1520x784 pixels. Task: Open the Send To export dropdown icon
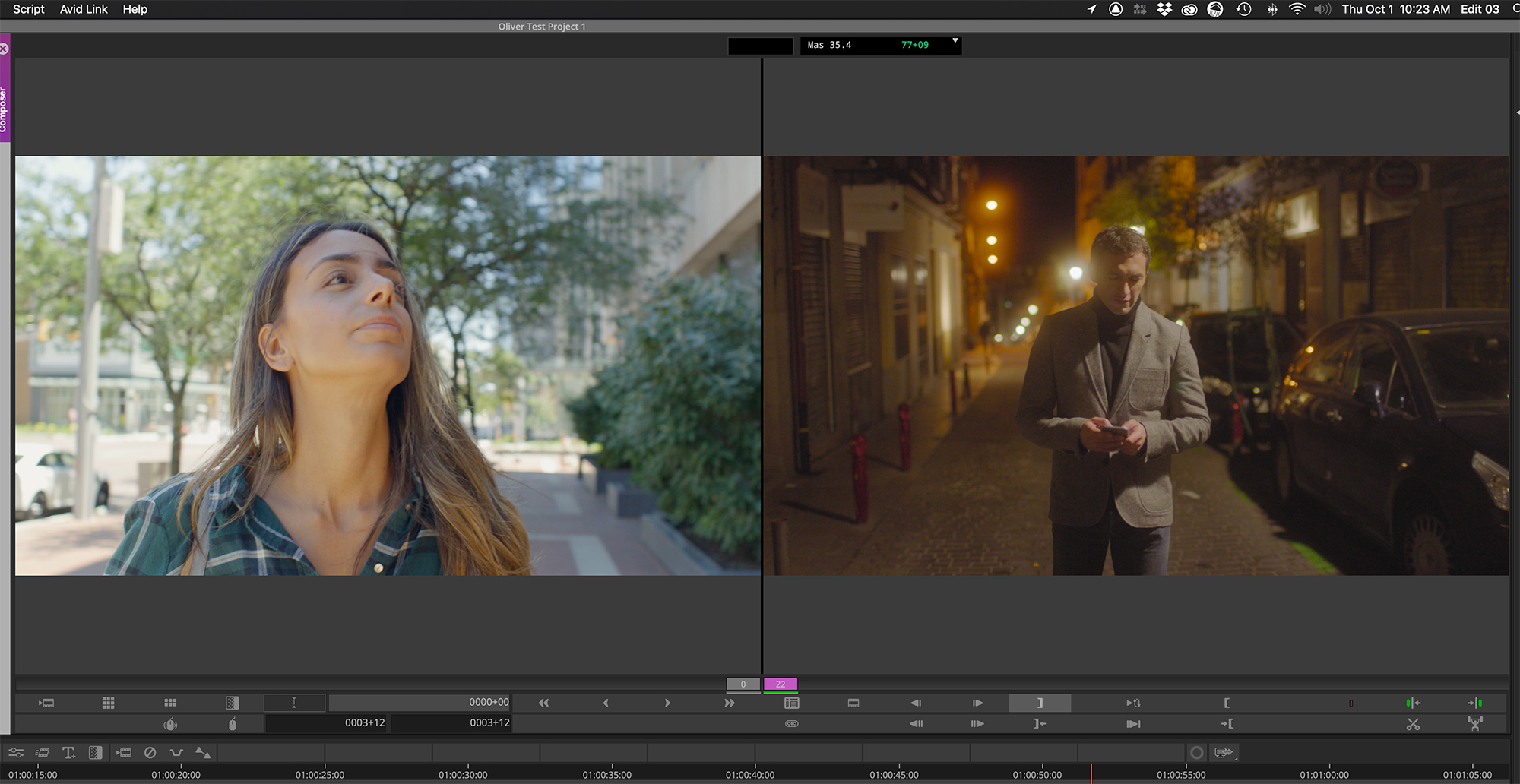pos(1224,752)
